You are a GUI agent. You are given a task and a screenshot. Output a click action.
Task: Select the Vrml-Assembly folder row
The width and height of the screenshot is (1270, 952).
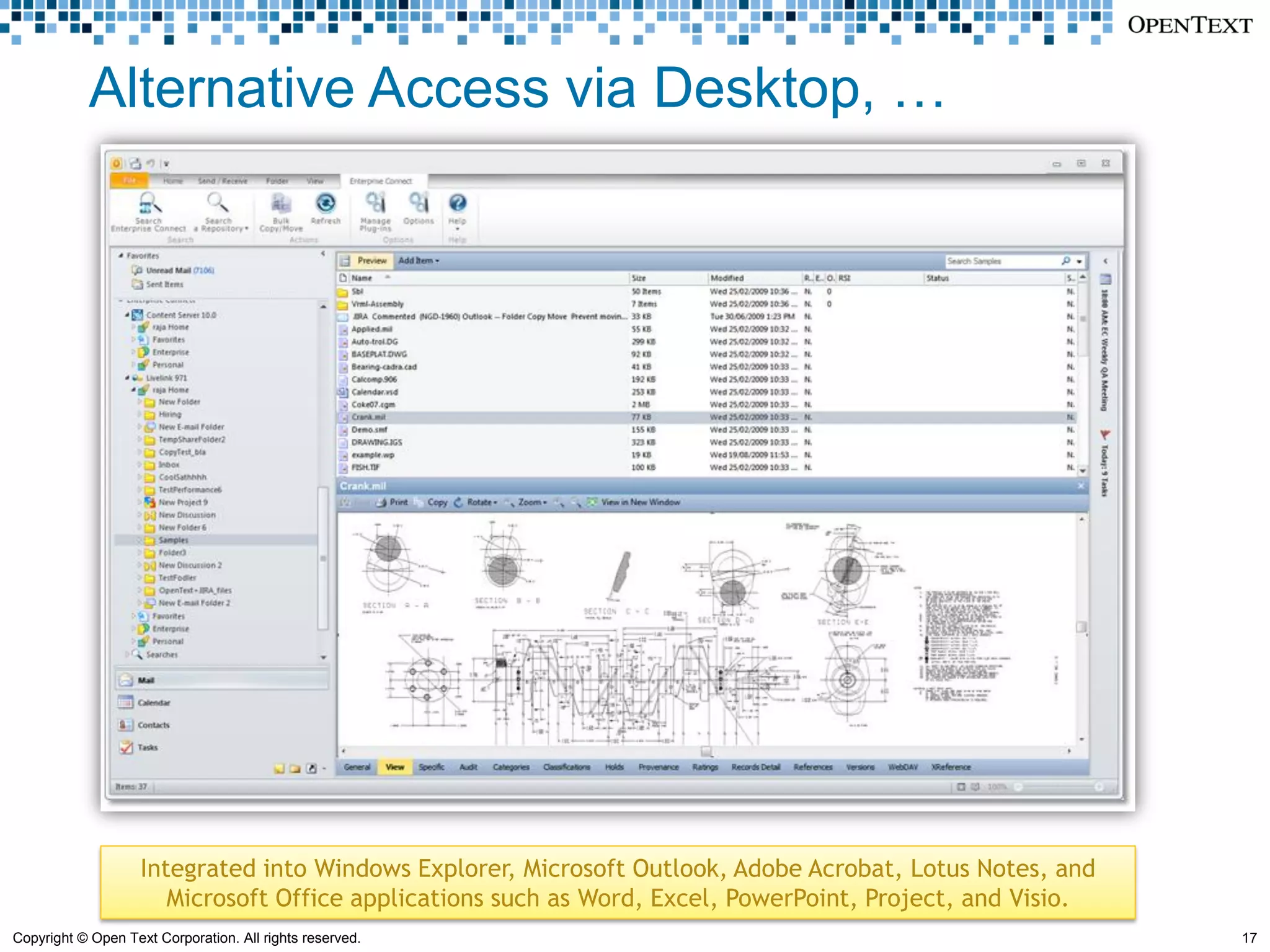[x=706, y=304]
